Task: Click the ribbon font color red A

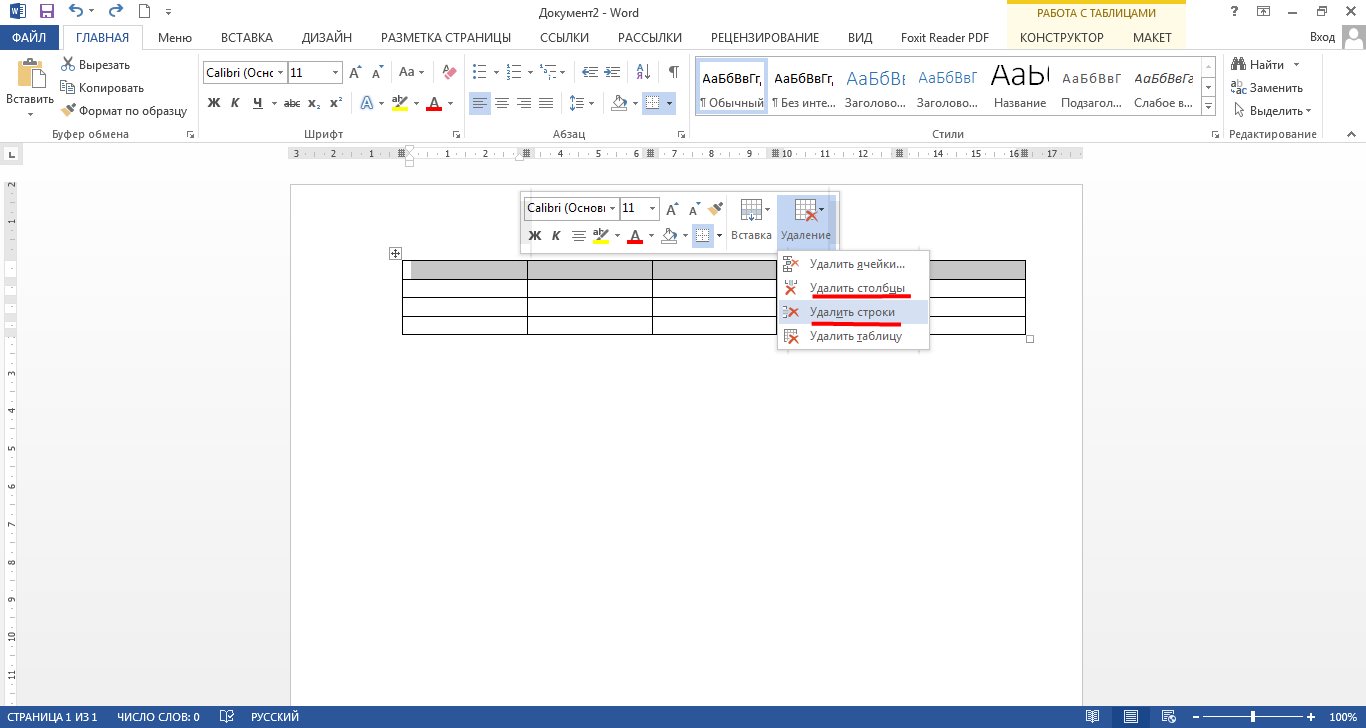Action: [x=434, y=103]
